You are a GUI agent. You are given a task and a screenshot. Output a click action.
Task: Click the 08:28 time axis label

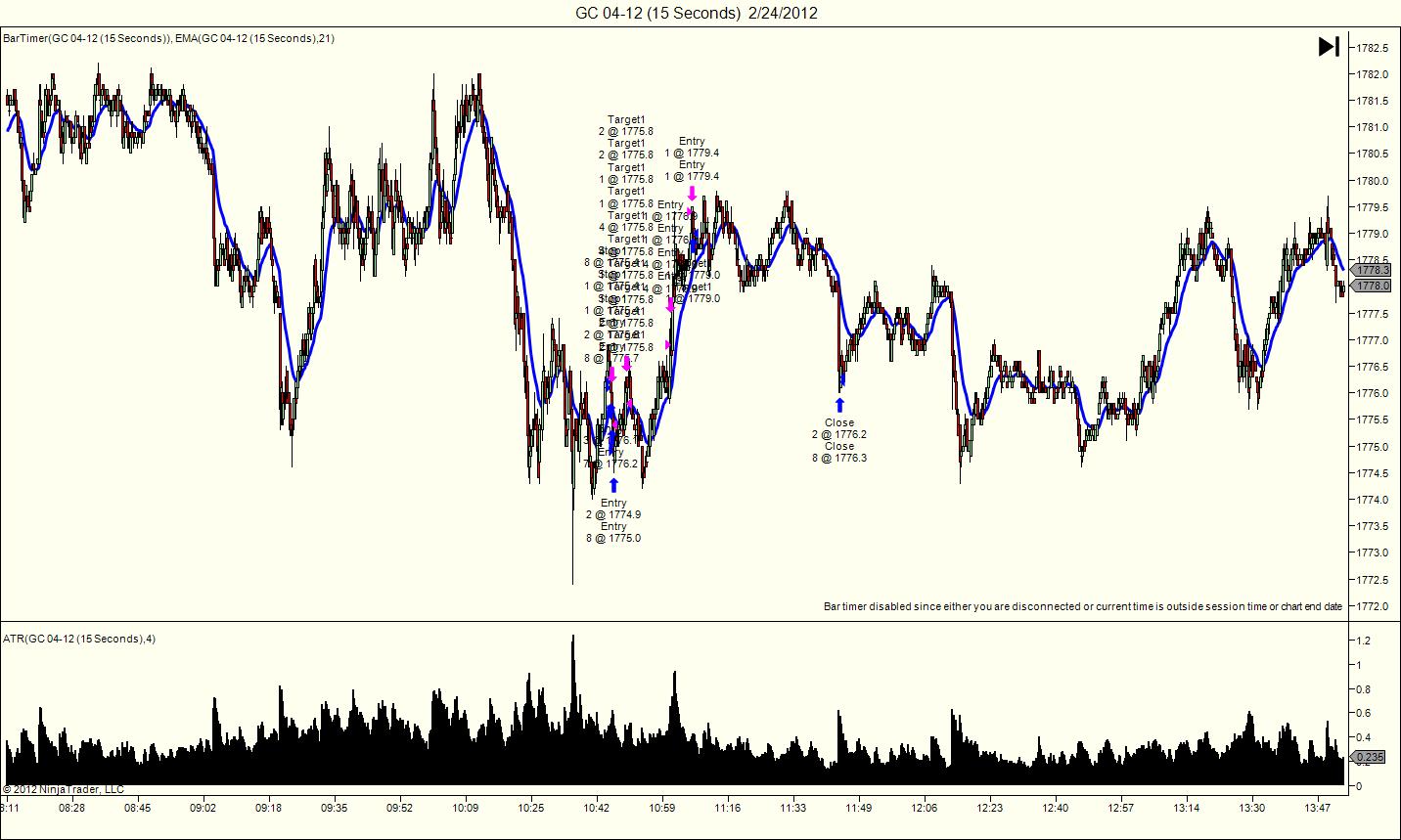pos(72,809)
